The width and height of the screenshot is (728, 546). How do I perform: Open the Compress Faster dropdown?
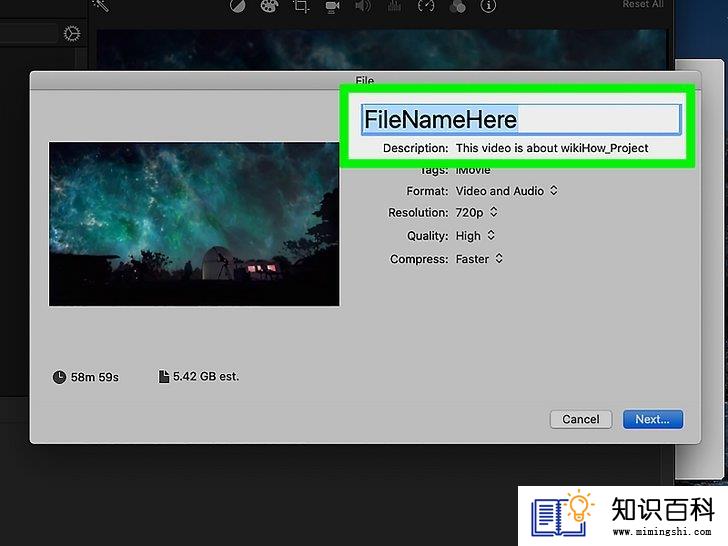[479, 259]
